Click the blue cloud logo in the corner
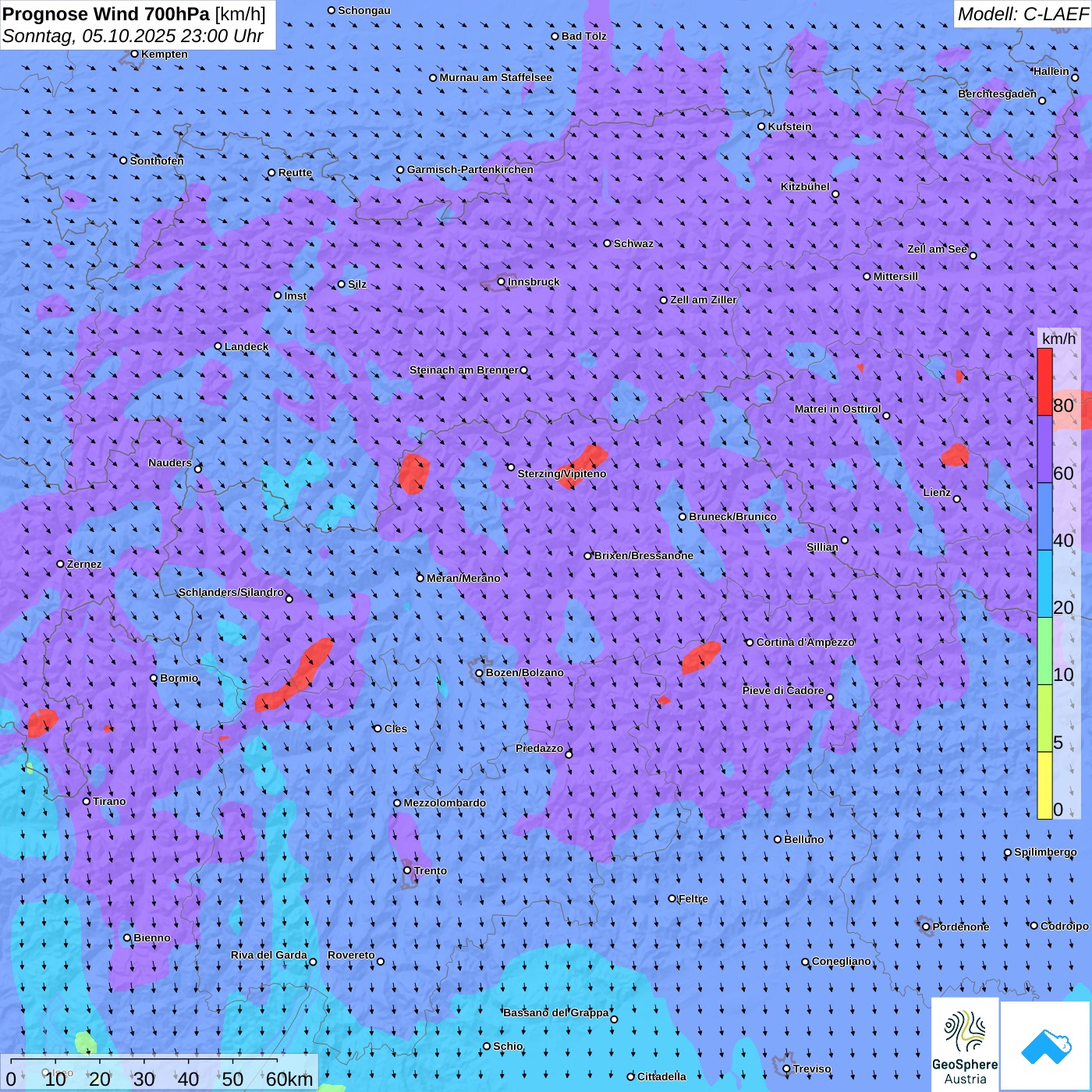 tap(1046, 1046)
